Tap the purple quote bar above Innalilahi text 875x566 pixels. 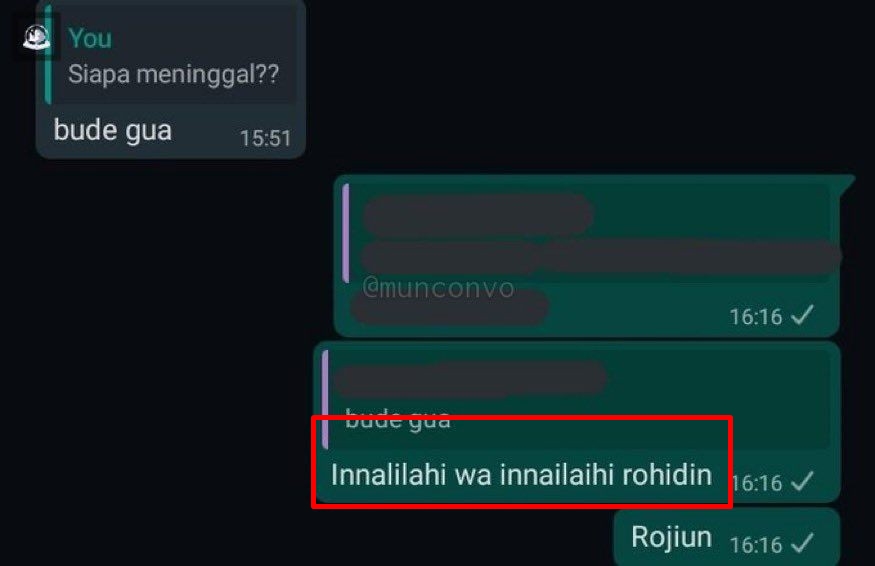tap(326, 400)
